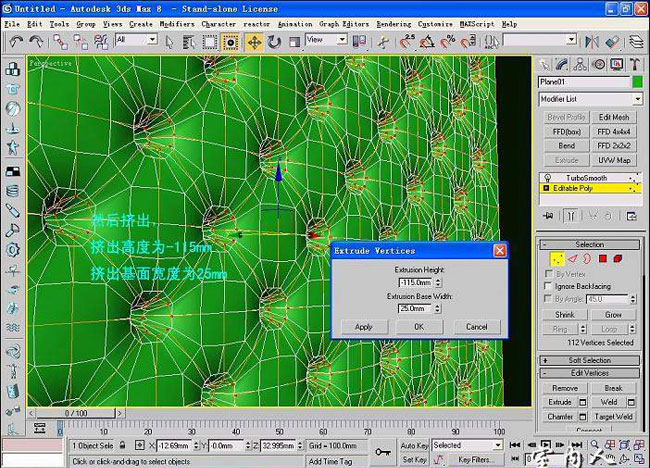
Task: Activate the Select and Scale tool
Action: point(294,42)
